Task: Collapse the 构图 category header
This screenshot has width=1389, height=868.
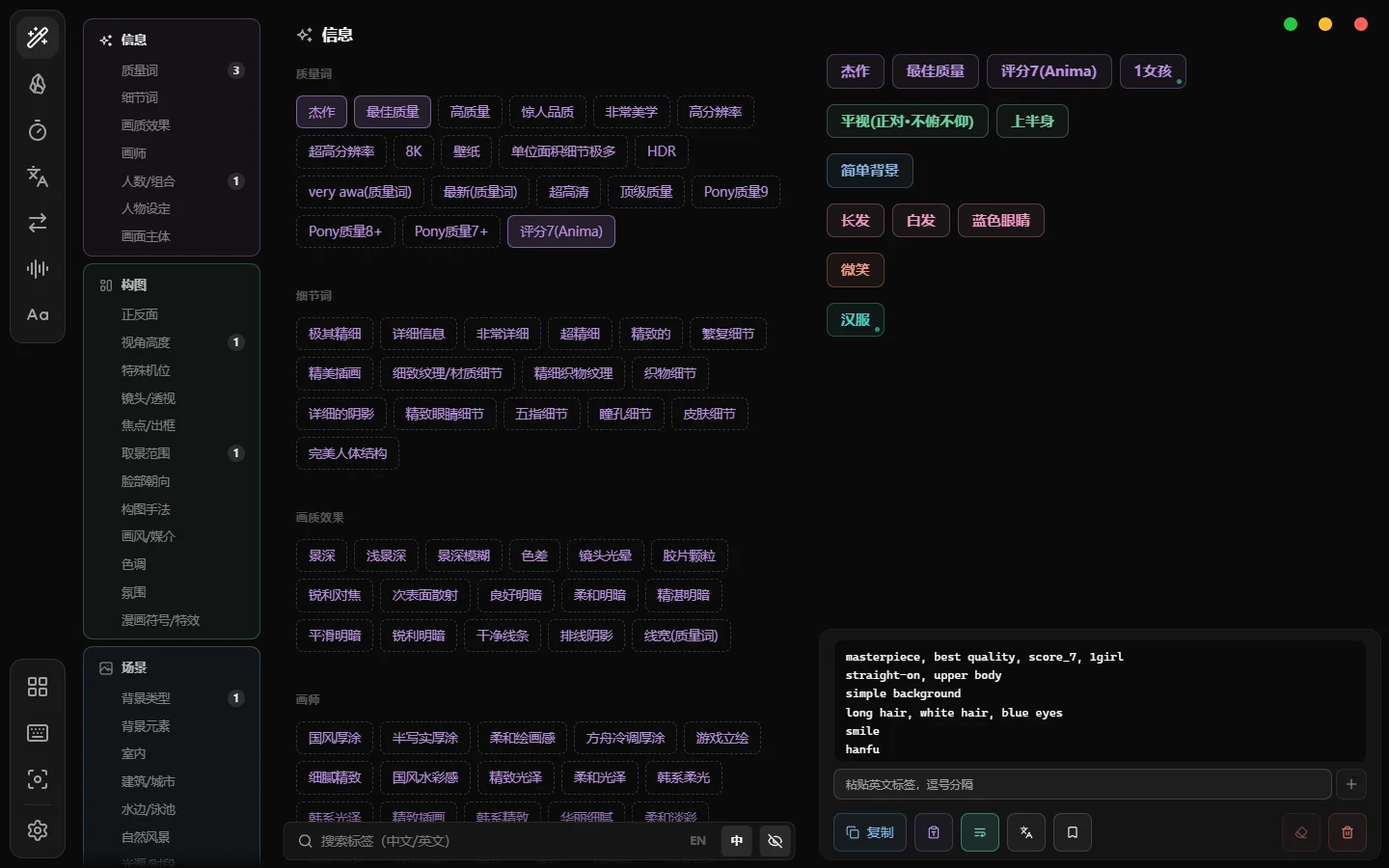Action: (172, 285)
